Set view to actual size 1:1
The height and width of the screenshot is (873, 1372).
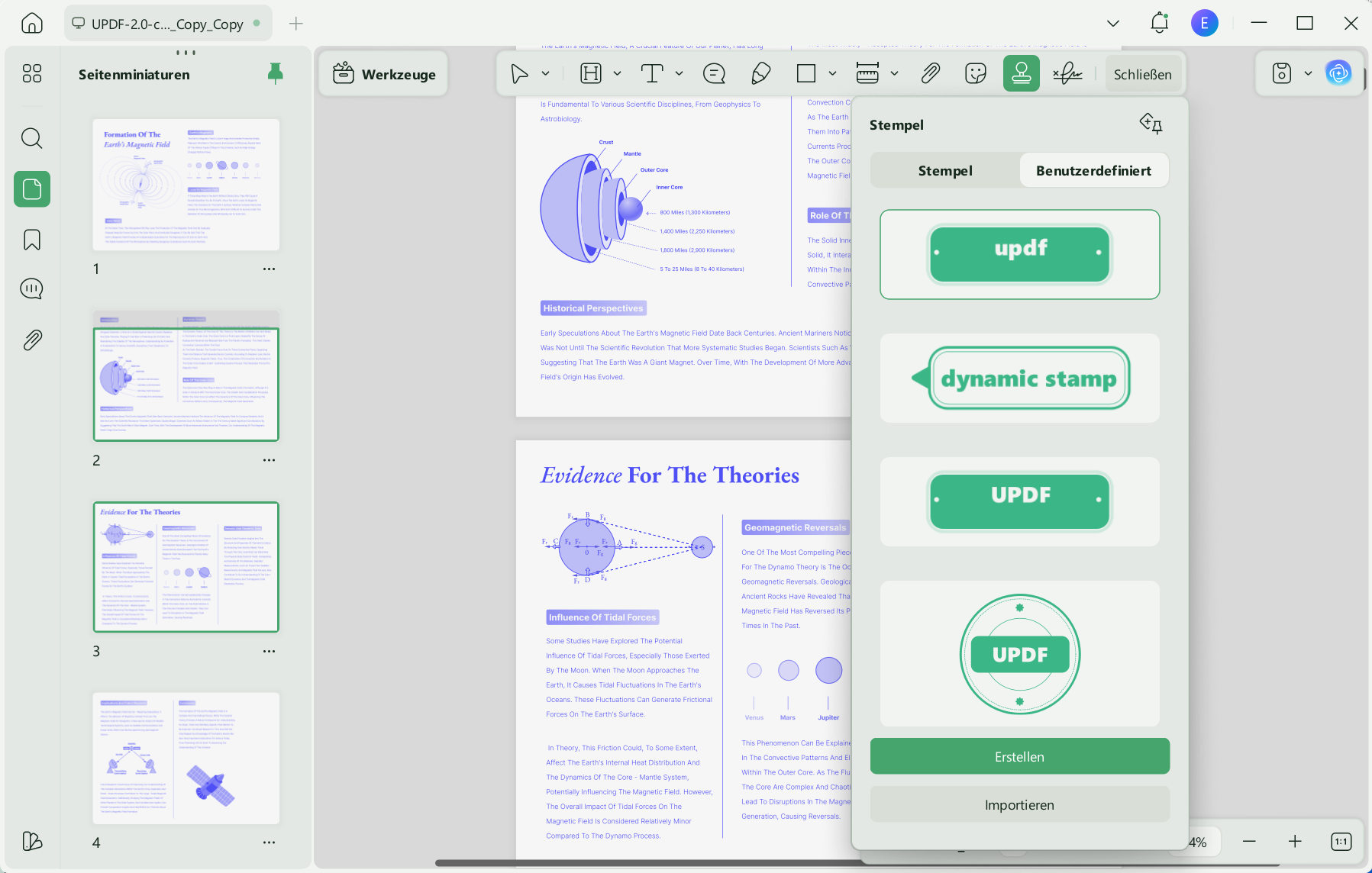coord(1341,841)
